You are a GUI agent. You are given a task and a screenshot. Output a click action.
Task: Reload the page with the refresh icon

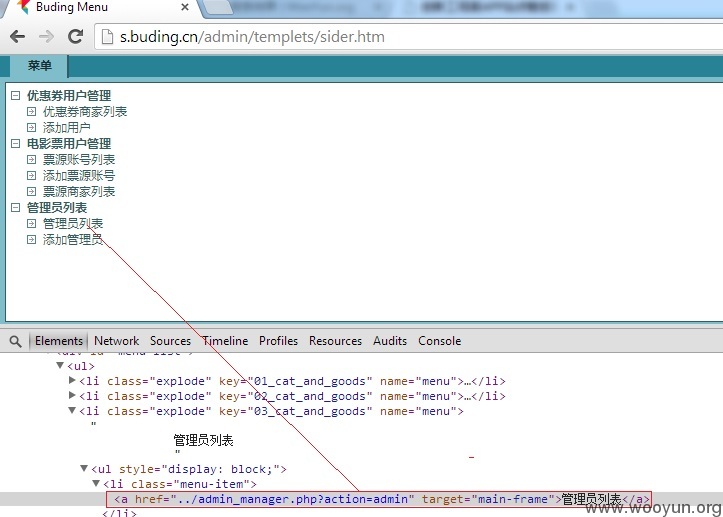75,36
